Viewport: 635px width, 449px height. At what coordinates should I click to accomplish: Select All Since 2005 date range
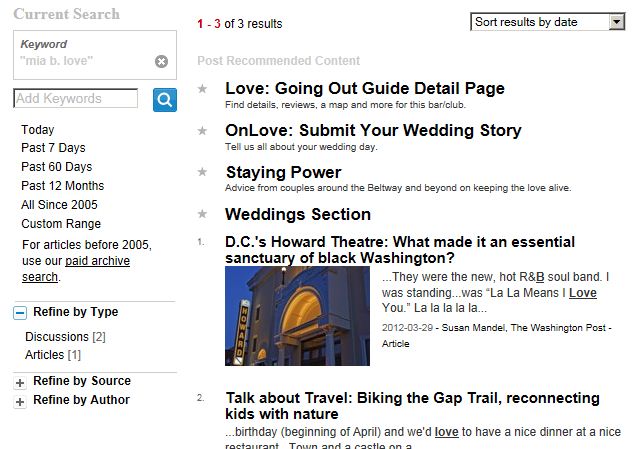click(59, 205)
